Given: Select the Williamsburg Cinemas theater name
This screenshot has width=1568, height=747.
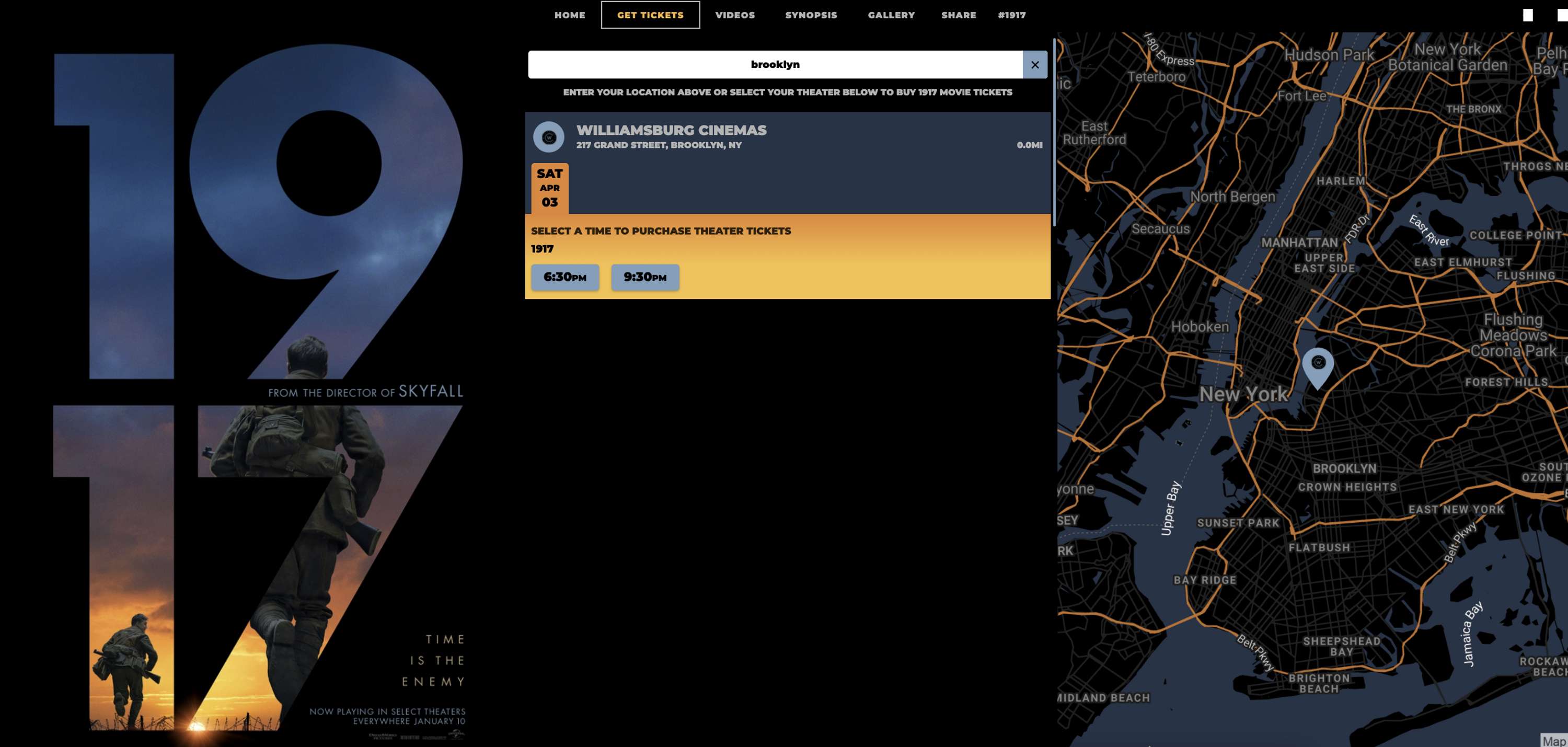Looking at the screenshot, I should (x=672, y=130).
